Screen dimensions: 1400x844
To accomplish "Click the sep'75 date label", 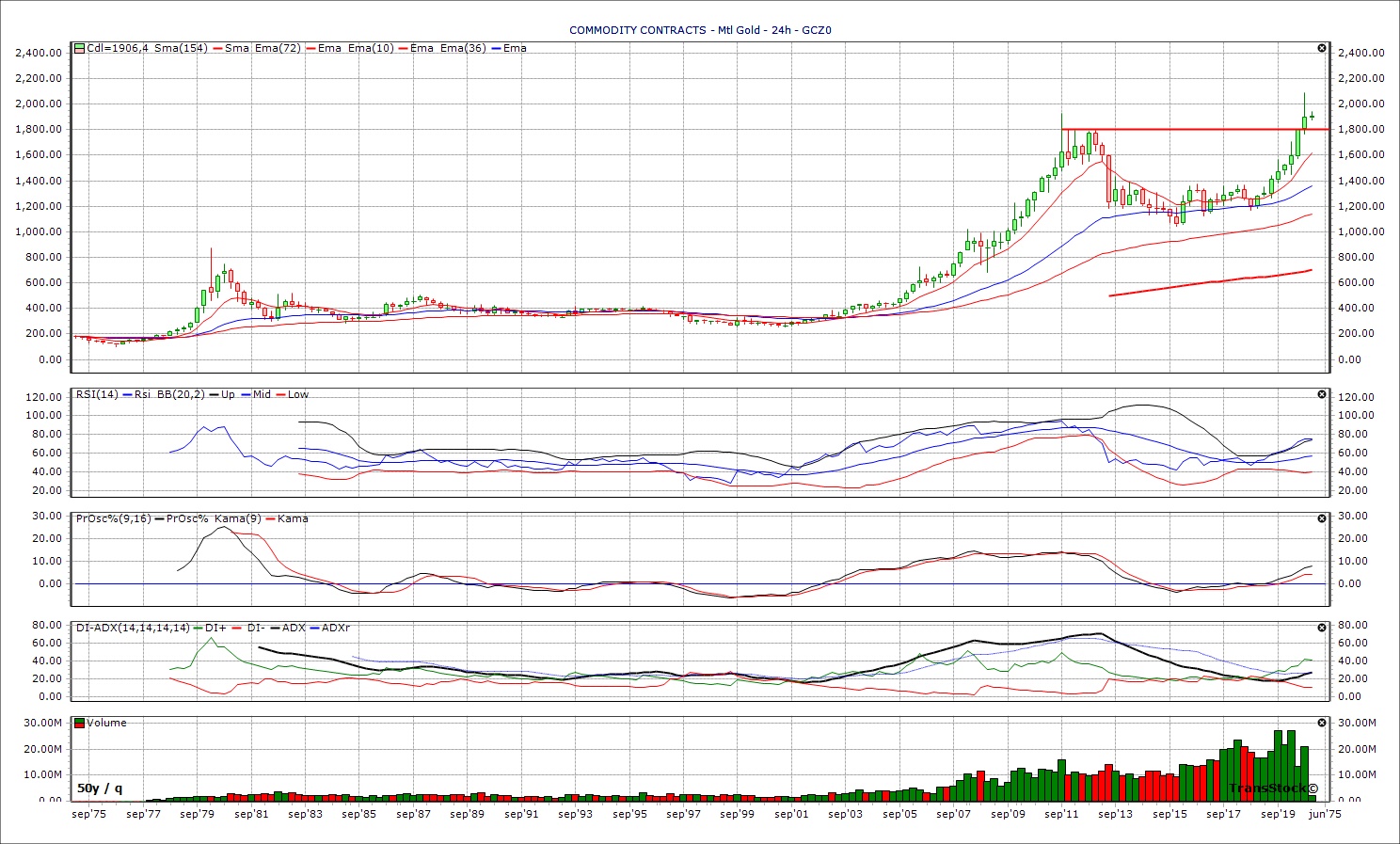I will (x=89, y=814).
